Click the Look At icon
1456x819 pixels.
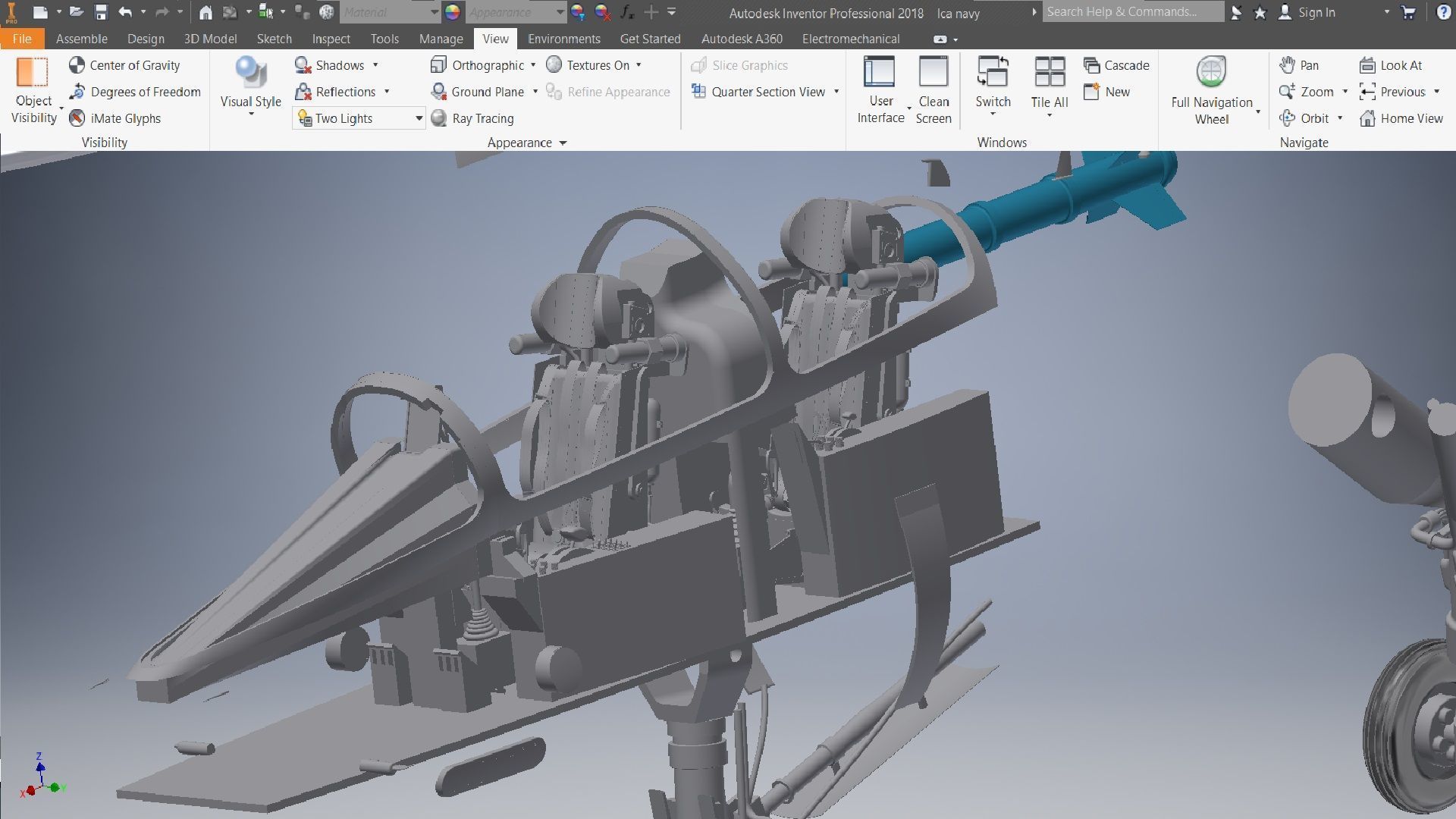[x=1367, y=65]
